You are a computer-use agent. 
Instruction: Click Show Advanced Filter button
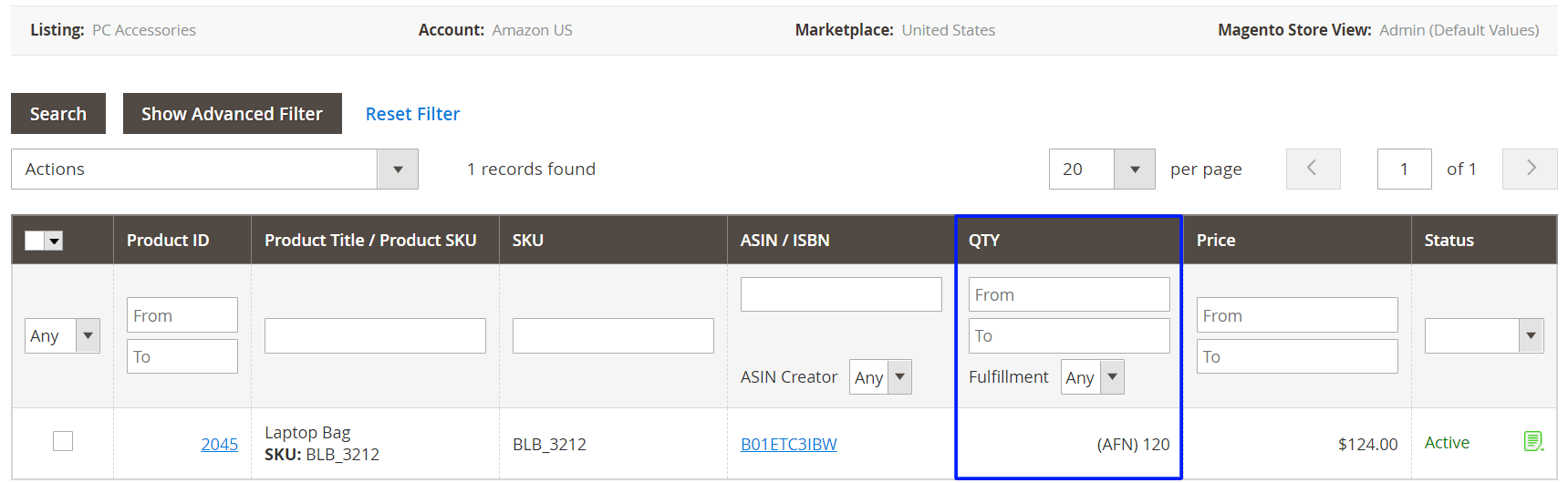[232, 114]
